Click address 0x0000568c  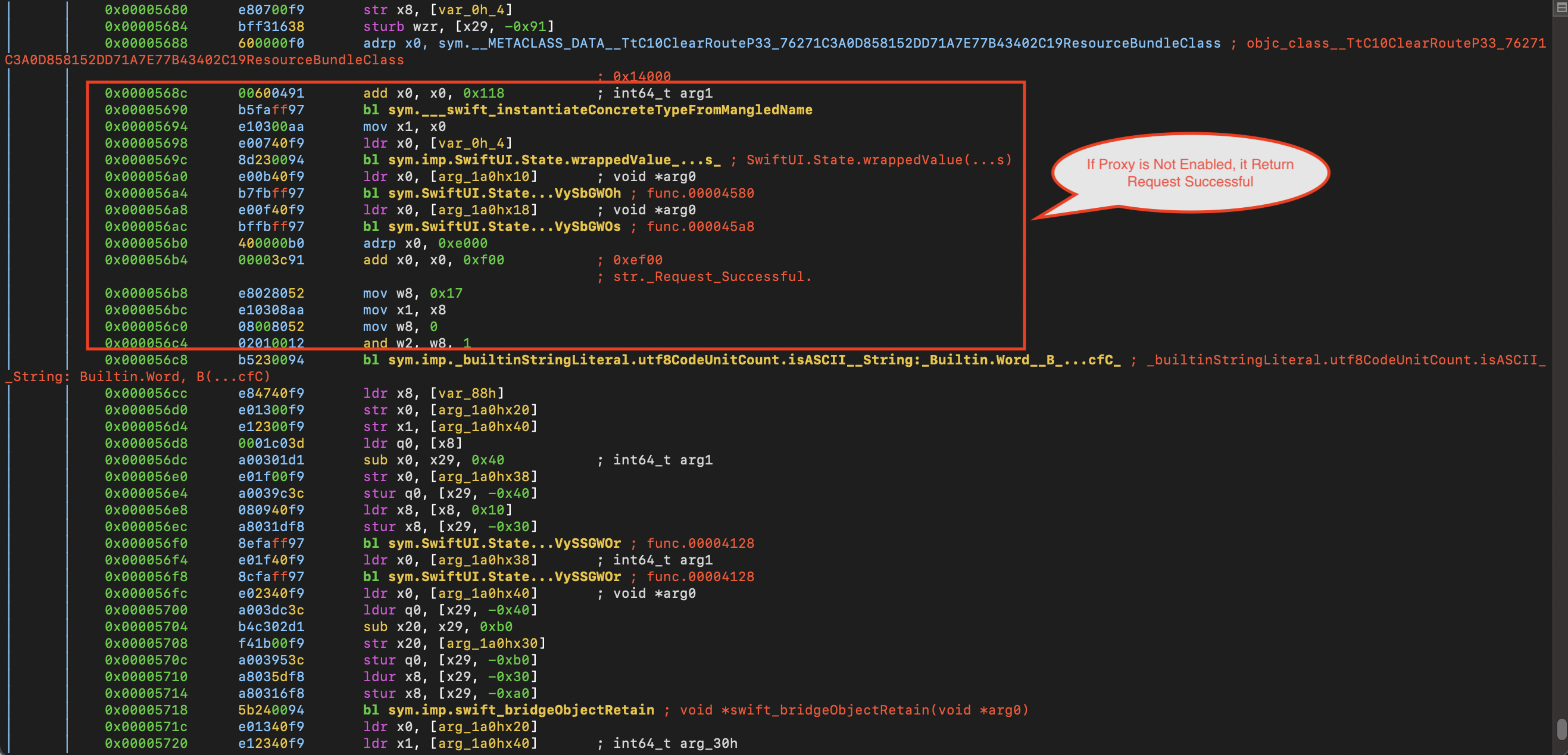[x=146, y=93]
